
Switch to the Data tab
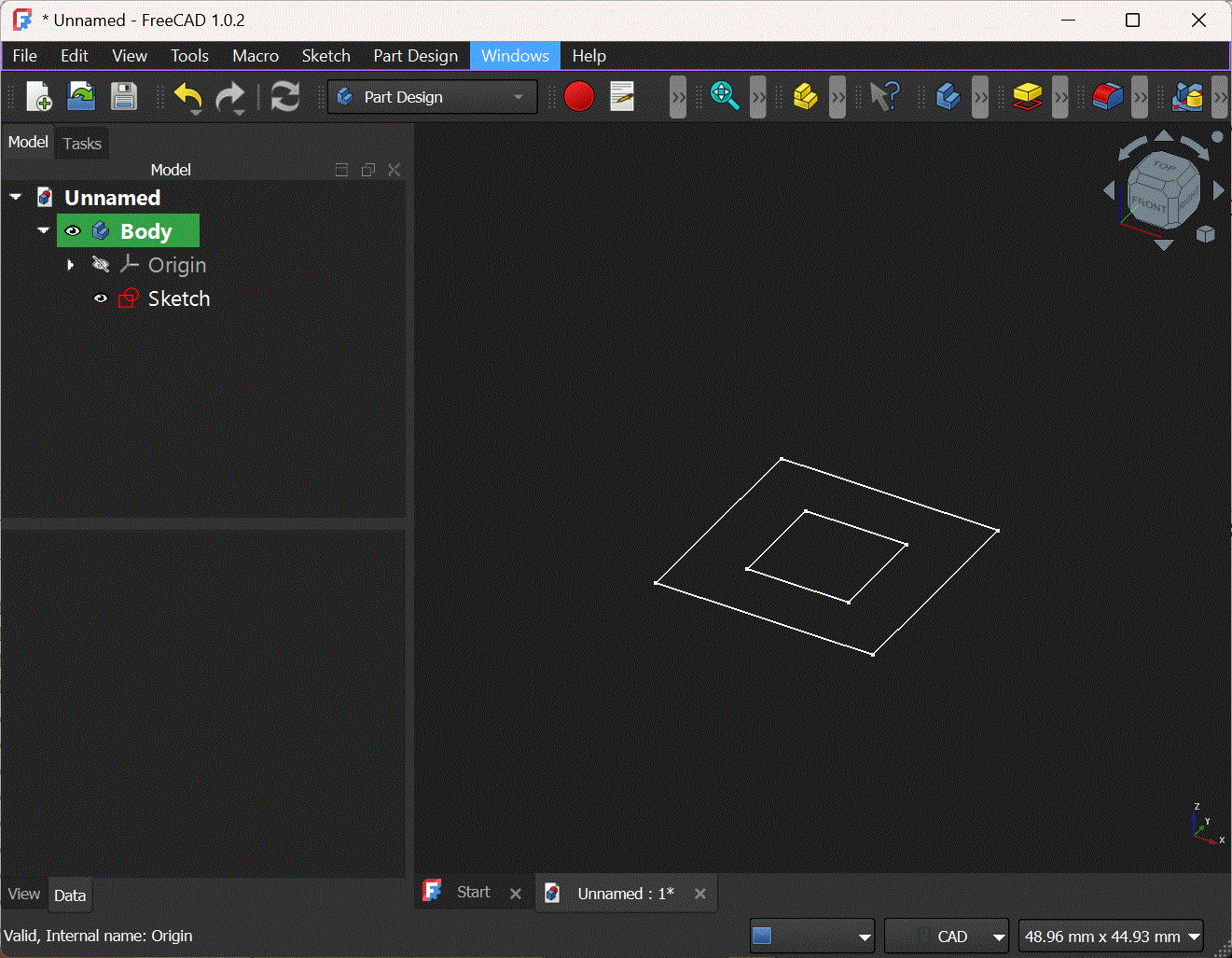[70, 894]
